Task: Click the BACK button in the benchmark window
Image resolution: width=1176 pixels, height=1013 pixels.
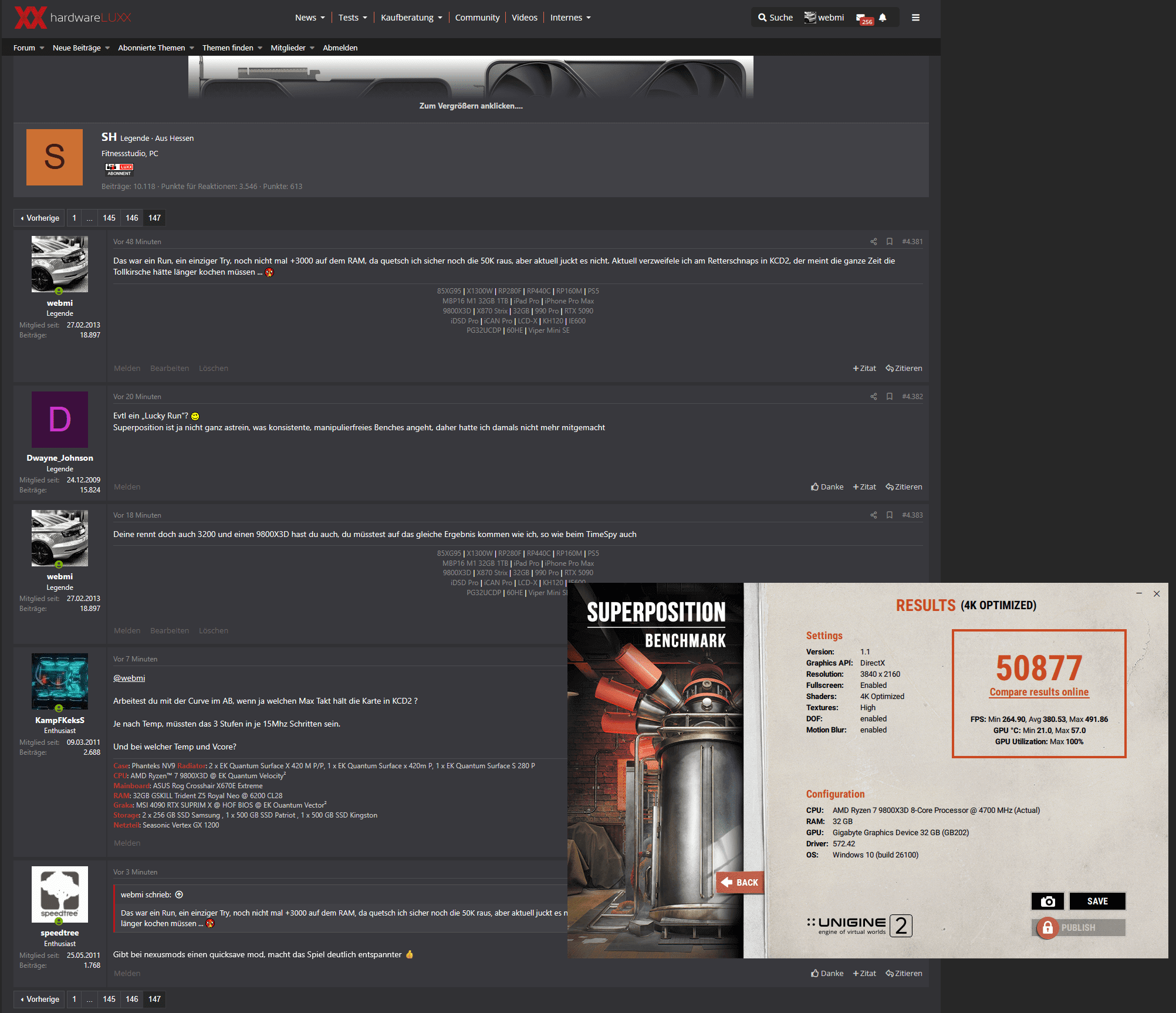Action: pos(741,883)
